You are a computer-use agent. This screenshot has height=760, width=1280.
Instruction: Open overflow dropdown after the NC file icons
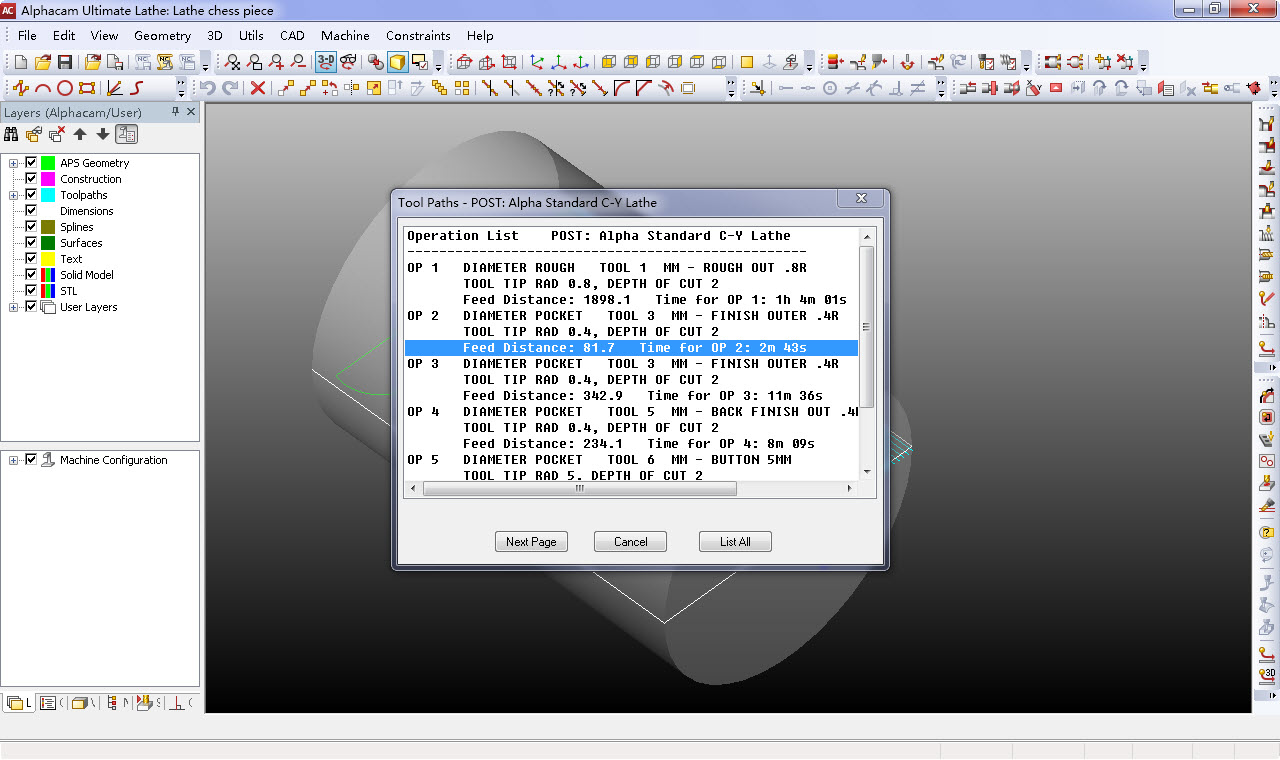(x=205, y=64)
